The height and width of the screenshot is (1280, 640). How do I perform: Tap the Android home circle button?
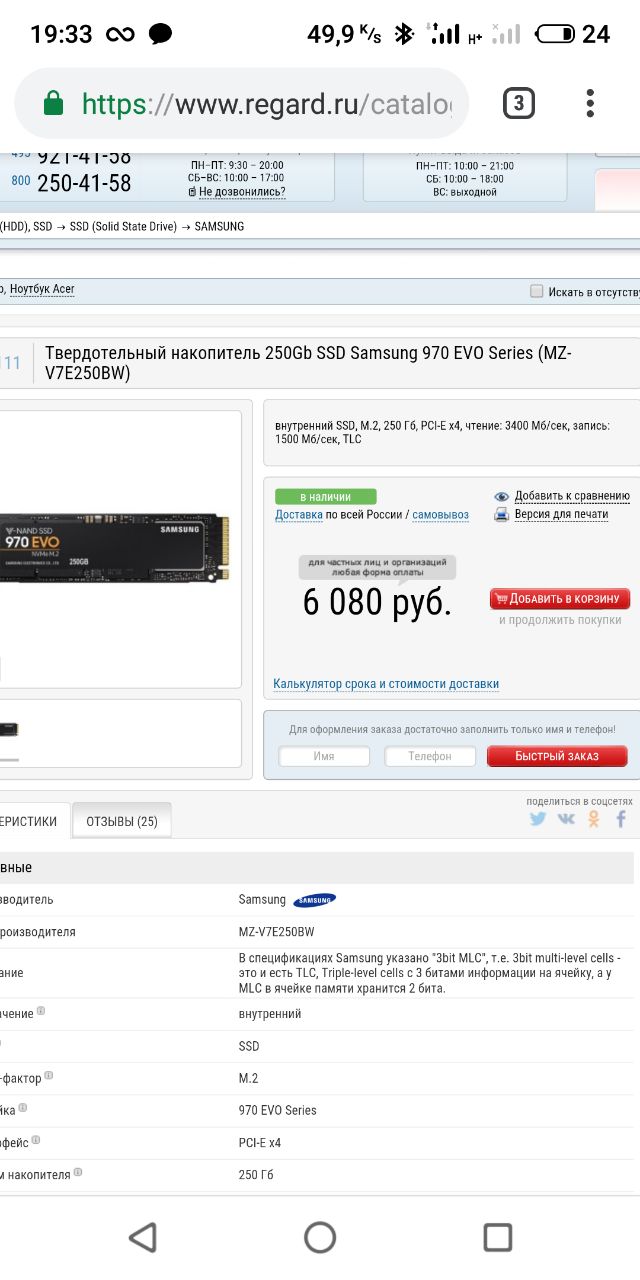coord(320,1237)
